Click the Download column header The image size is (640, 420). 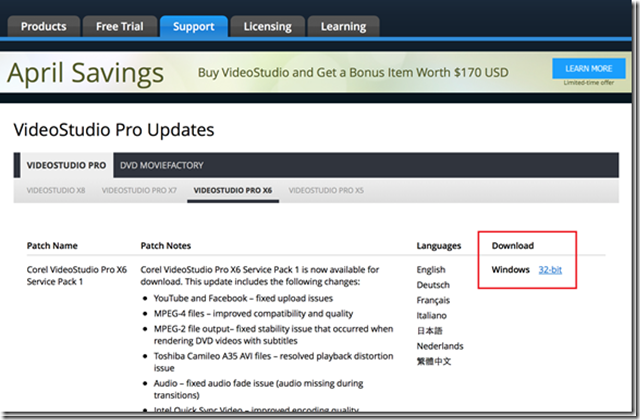click(x=513, y=246)
